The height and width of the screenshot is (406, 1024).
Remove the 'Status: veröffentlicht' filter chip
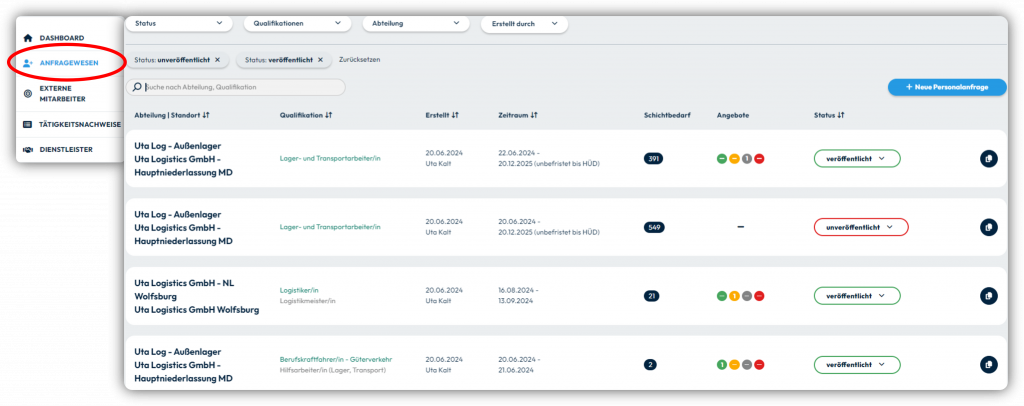pos(320,59)
